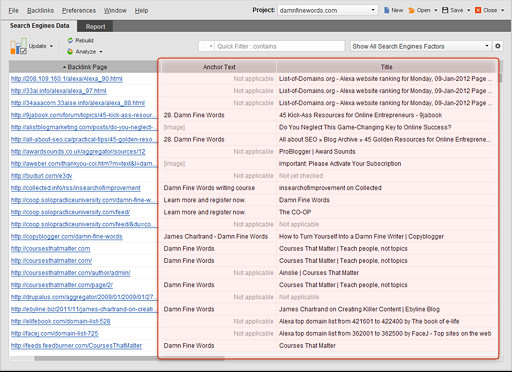Image resolution: width=512 pixels, height=372 pixels.
Task: Click the vertical scrollbar thumb
Action: pos(500,78)
